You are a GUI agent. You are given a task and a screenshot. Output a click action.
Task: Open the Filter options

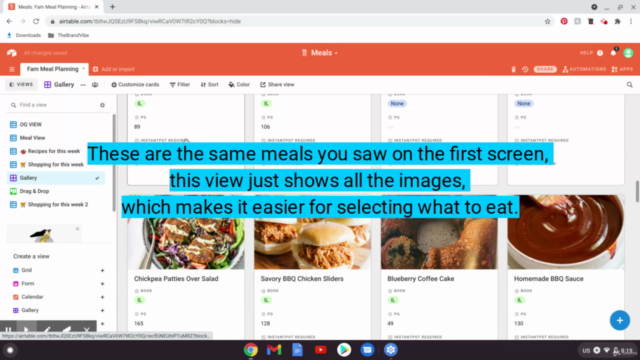click(x=180, y=84)
